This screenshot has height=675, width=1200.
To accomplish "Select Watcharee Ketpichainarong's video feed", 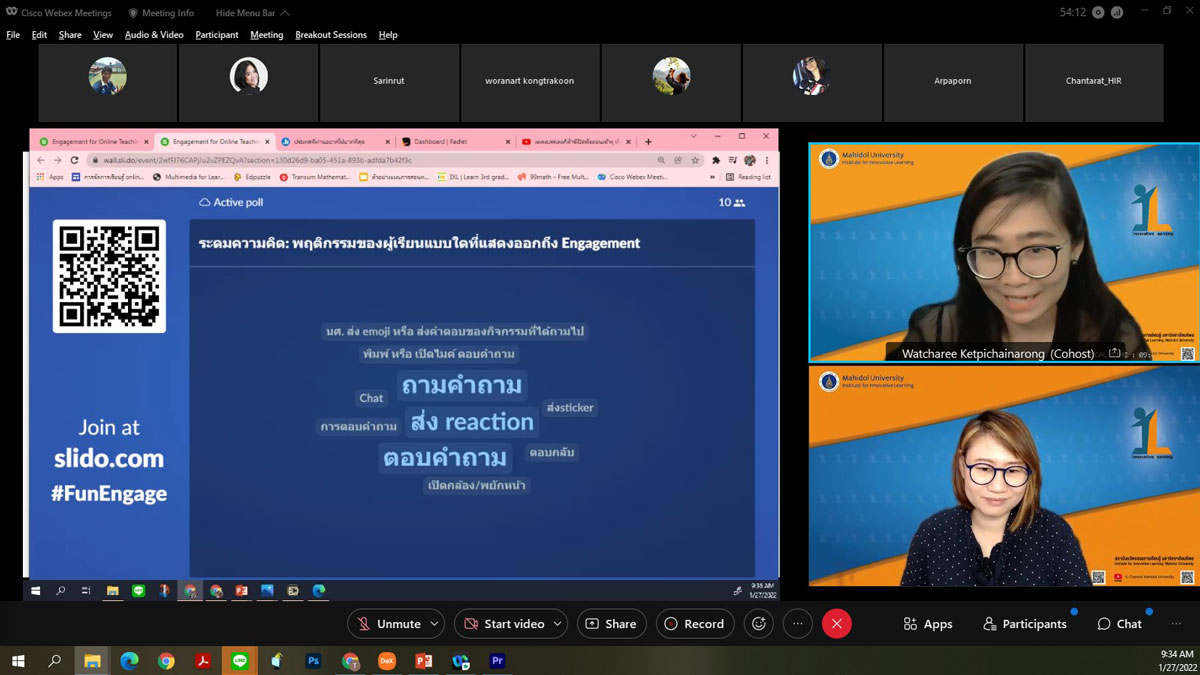I will tap(1003, 252).
